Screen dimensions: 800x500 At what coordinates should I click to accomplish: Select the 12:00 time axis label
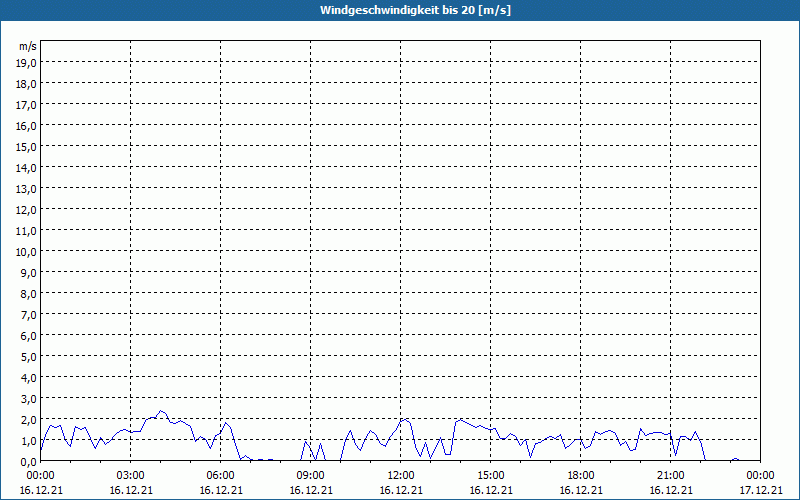401,476
